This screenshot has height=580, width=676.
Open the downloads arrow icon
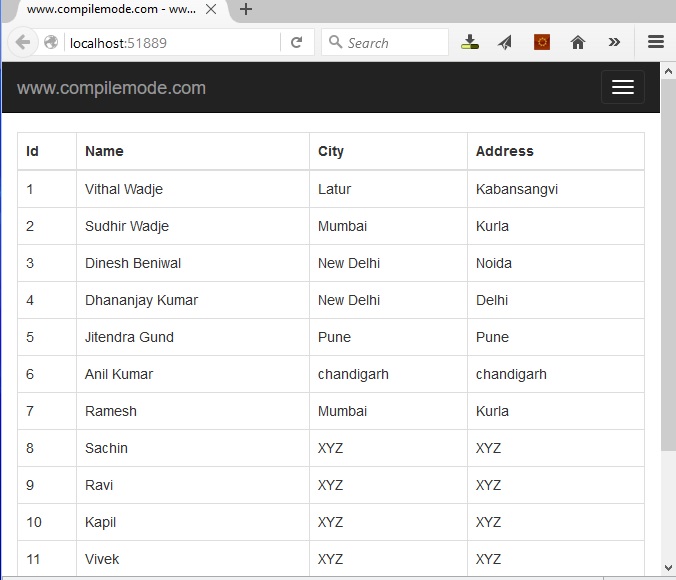[x=470, y=43]
